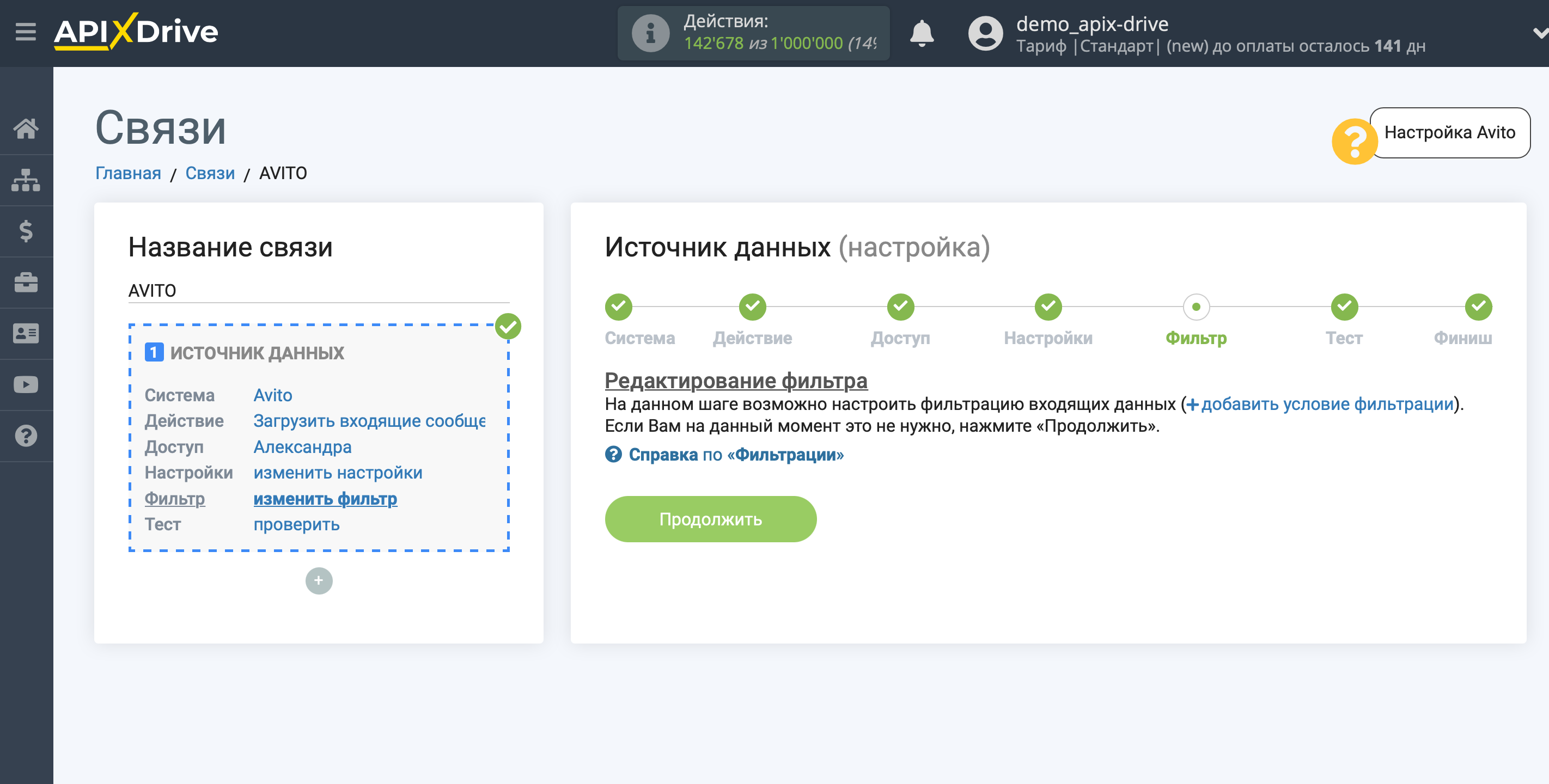The width and height of the screenshot is (1549, 784).
Task: Click добавить условие фильтрации link
Action: coord(1320,404)
